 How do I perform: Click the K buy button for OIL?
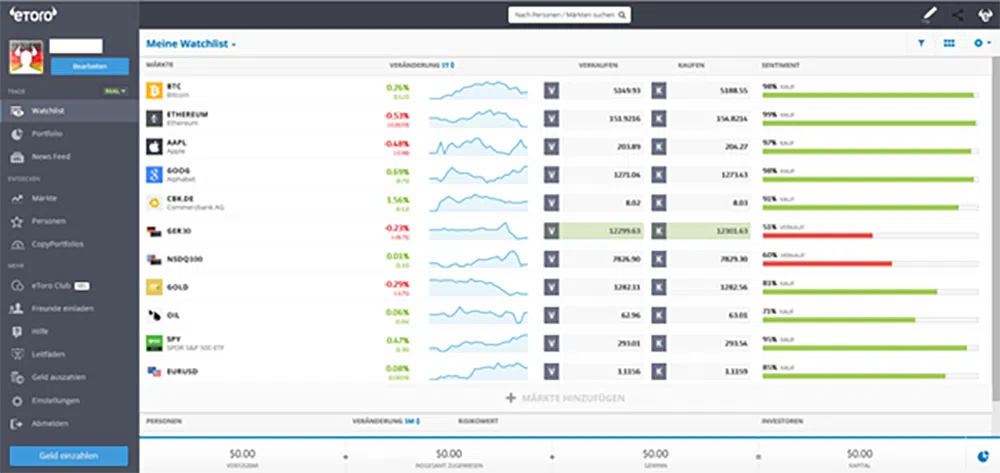pyautogui.click(x=659, y=315)
